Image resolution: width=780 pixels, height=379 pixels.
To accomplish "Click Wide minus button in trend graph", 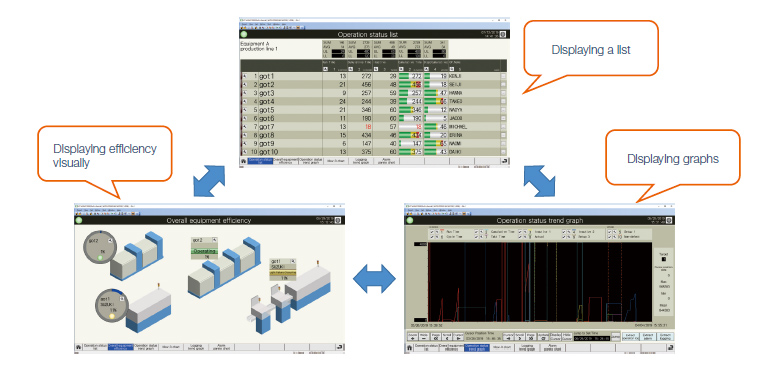I will [x=424, y=337].
